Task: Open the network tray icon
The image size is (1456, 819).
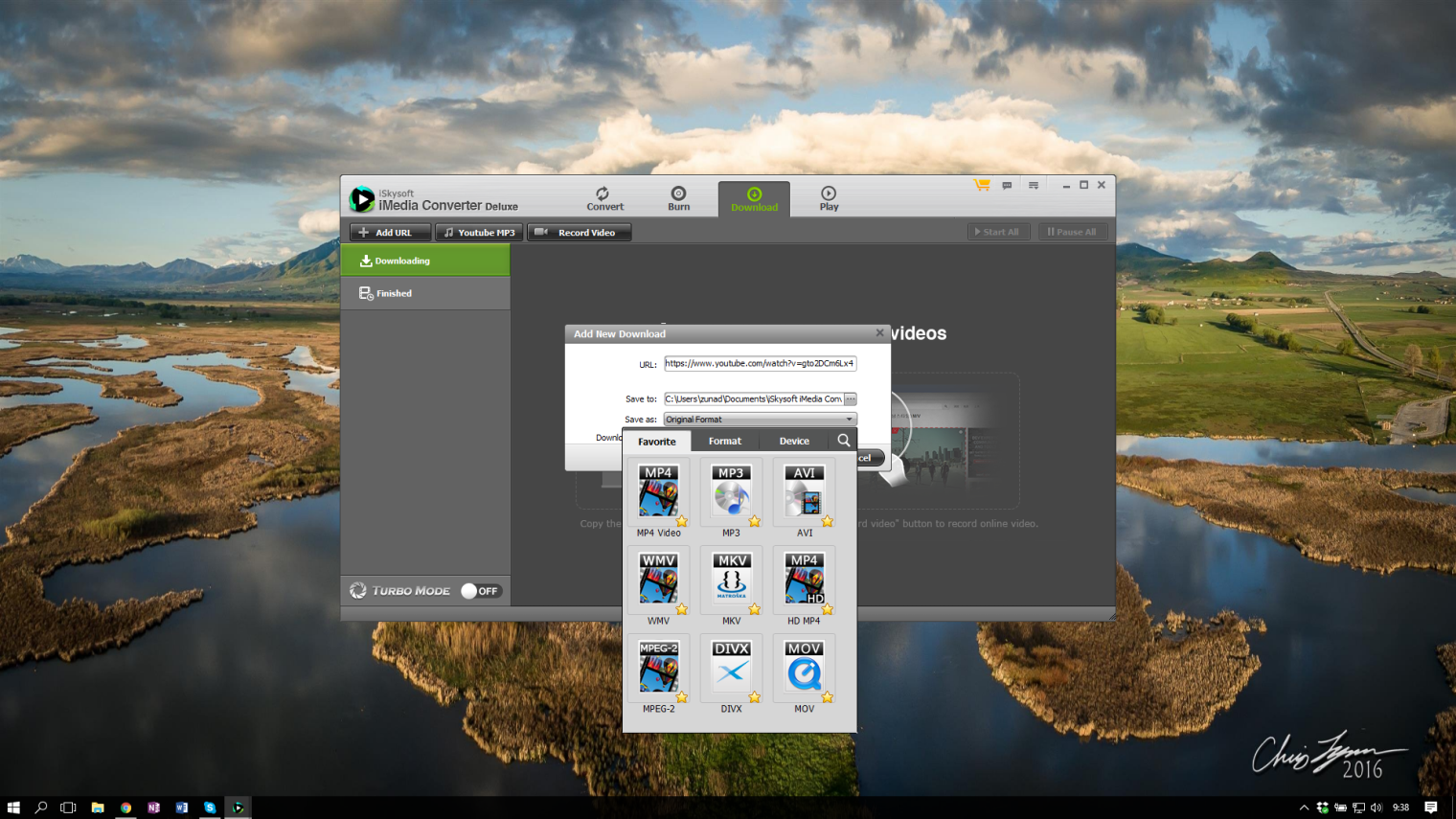Action: coord(1358,808)
